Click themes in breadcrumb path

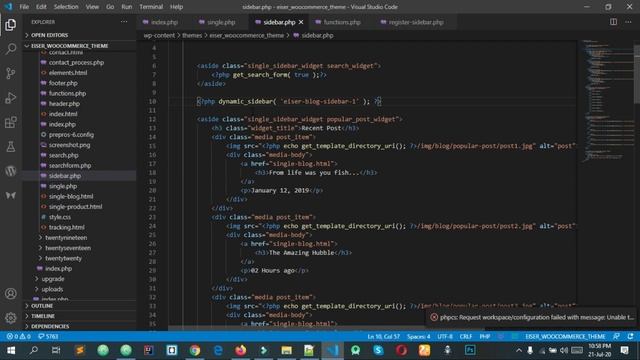pos(192,36)
